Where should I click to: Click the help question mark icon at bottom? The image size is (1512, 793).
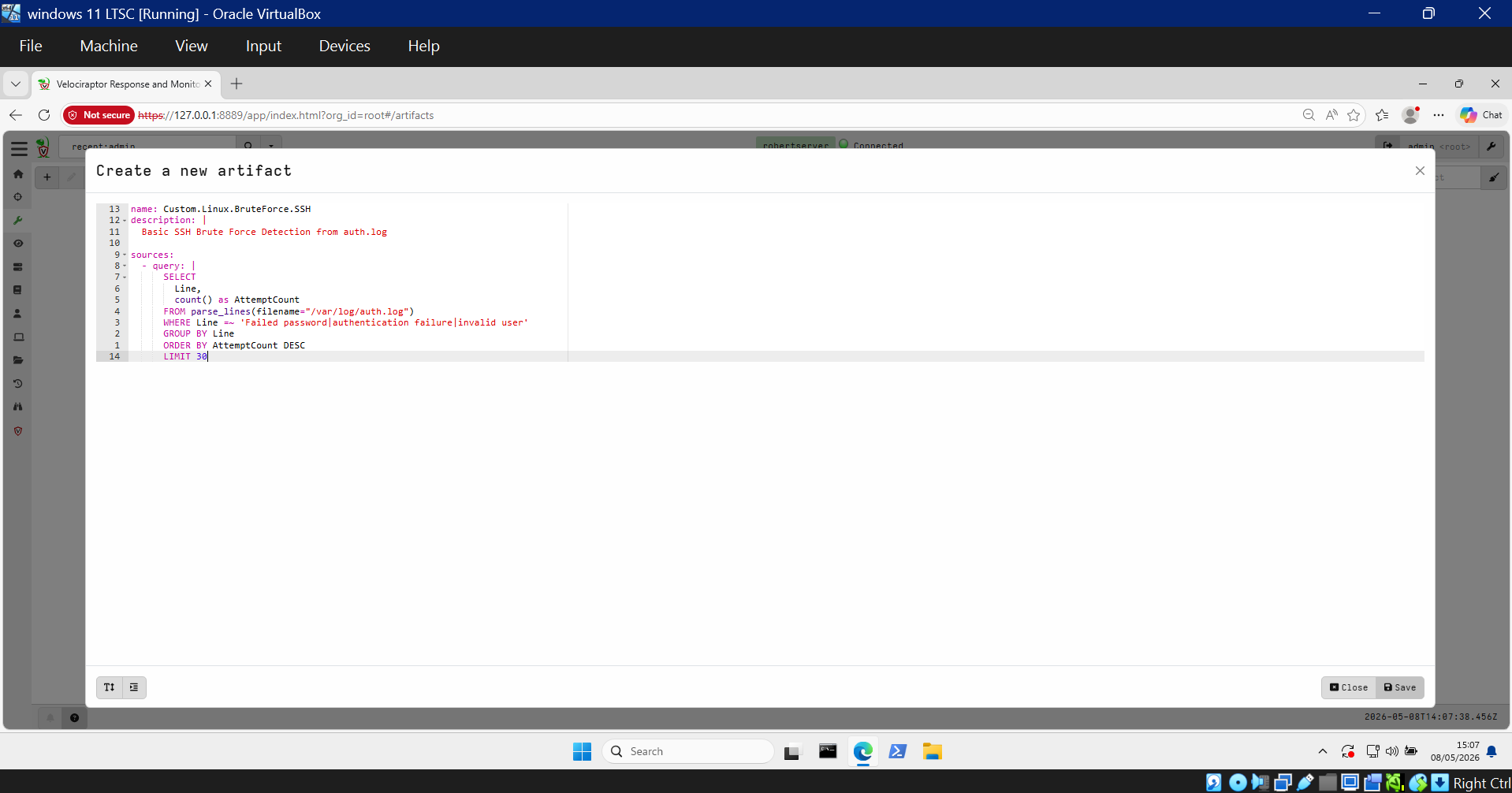pos(74,717)
